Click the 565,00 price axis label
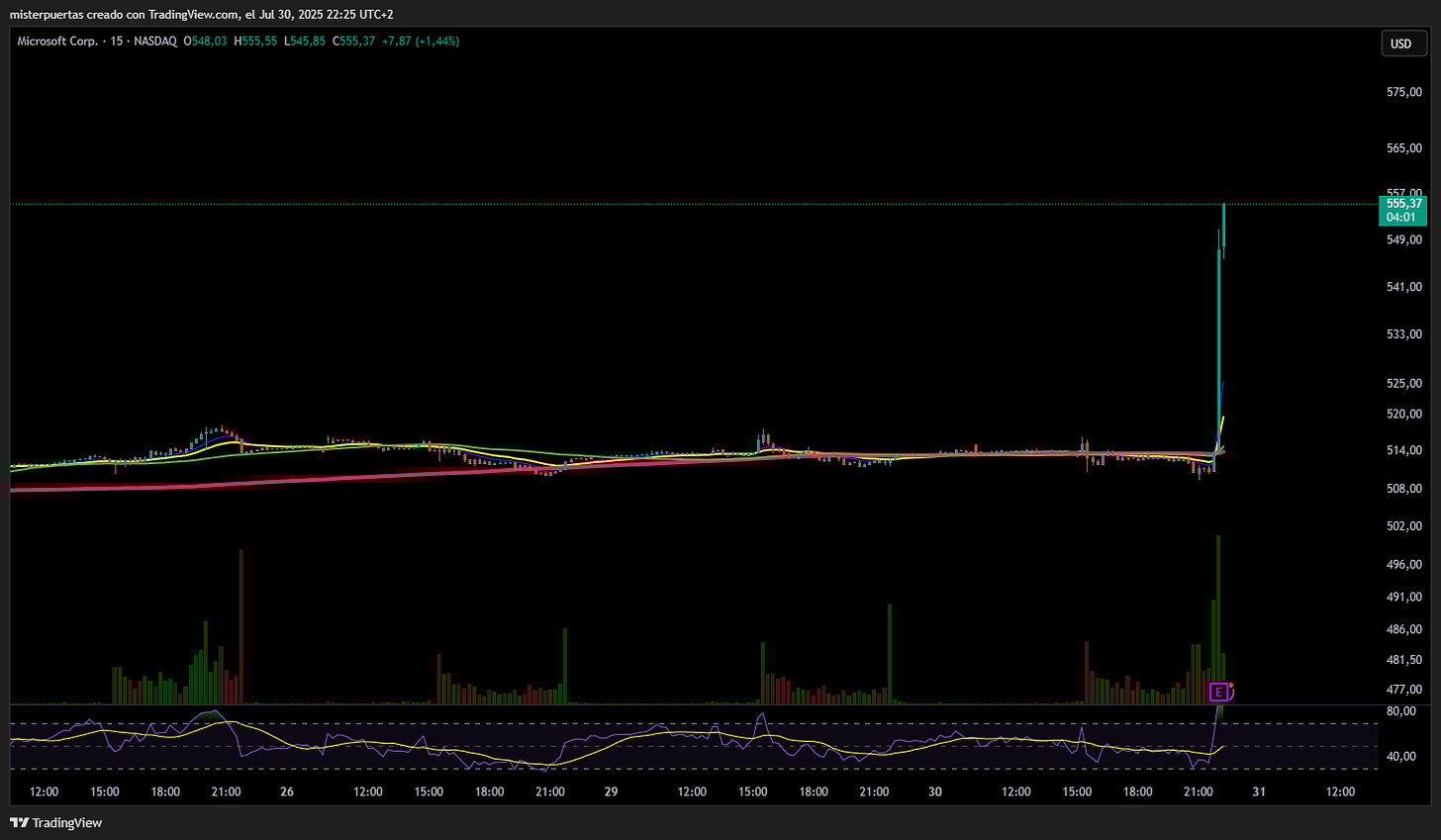1441x840 pixels. coord(1404,148)
